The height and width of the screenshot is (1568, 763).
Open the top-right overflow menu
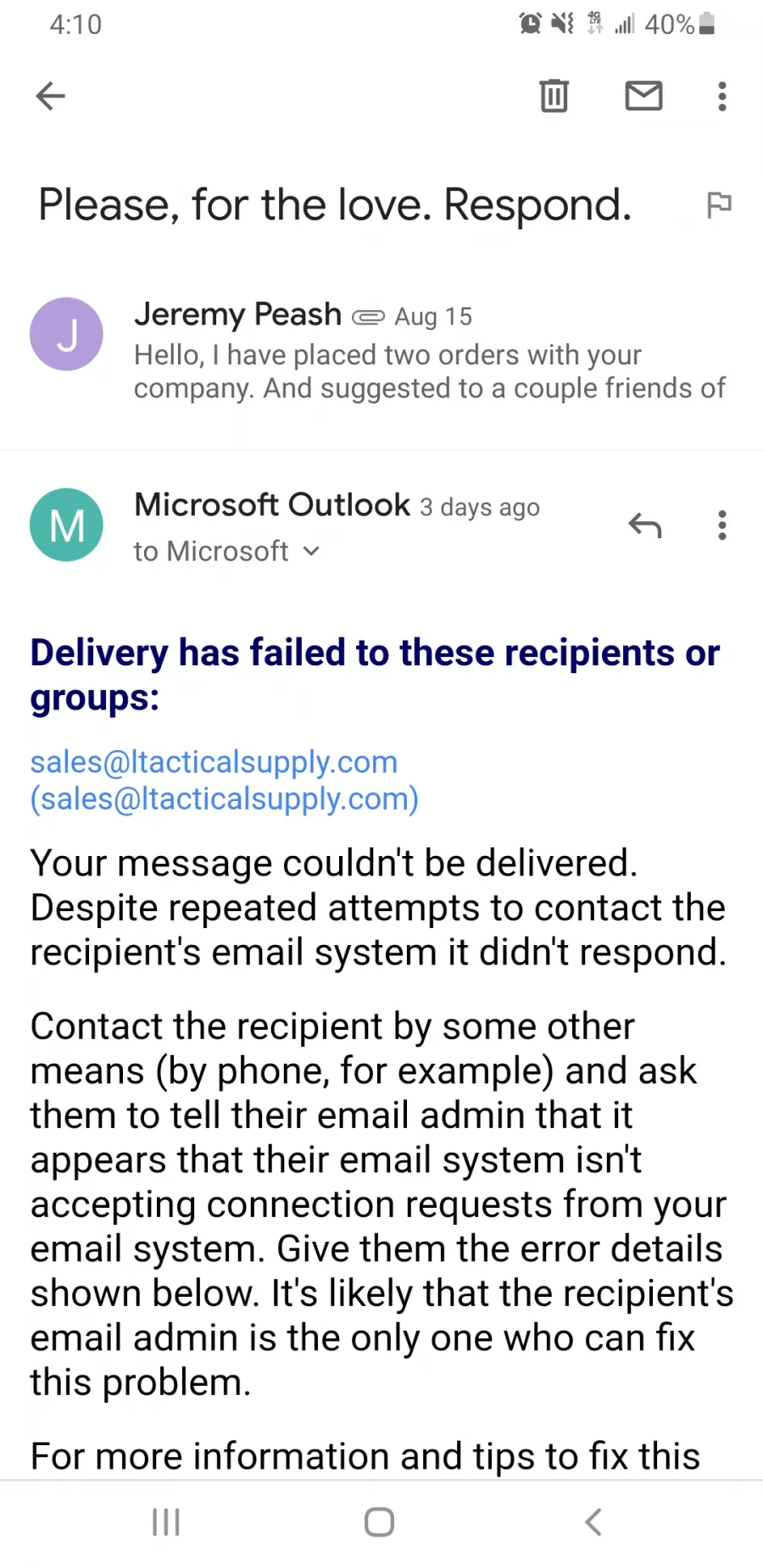[721, 96]
